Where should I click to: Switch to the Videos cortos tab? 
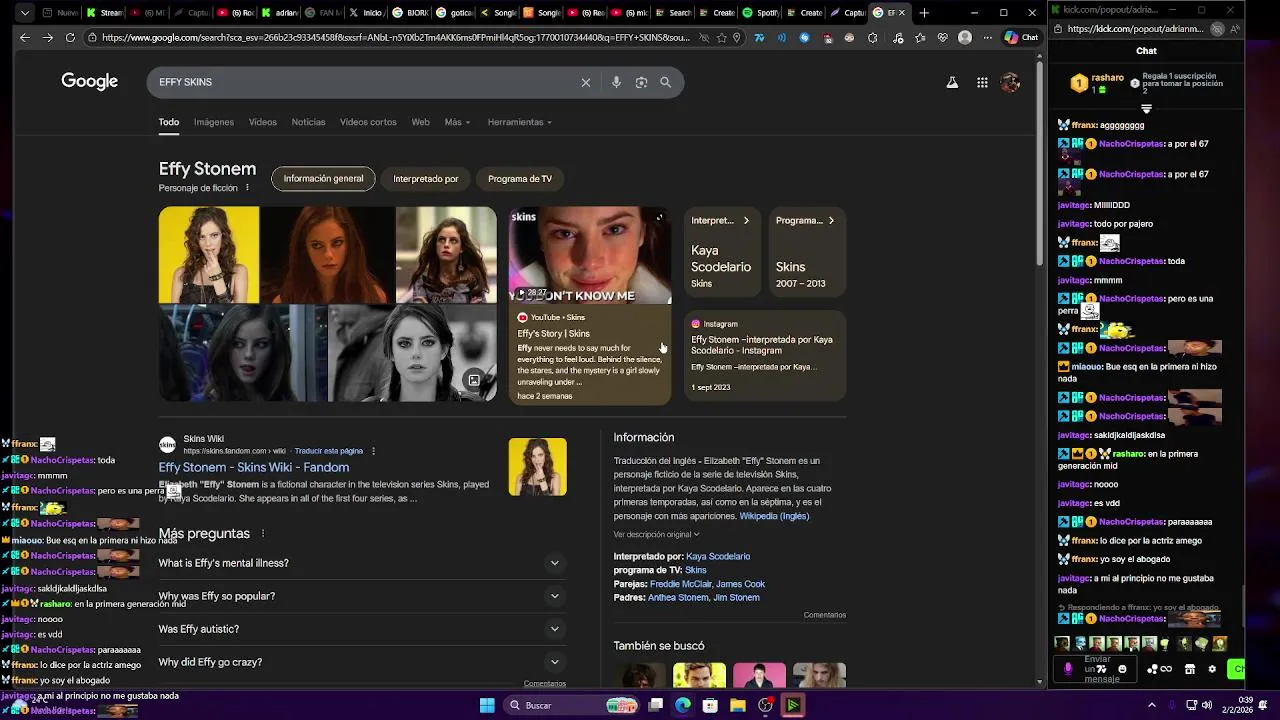click(x=368, y=122)
